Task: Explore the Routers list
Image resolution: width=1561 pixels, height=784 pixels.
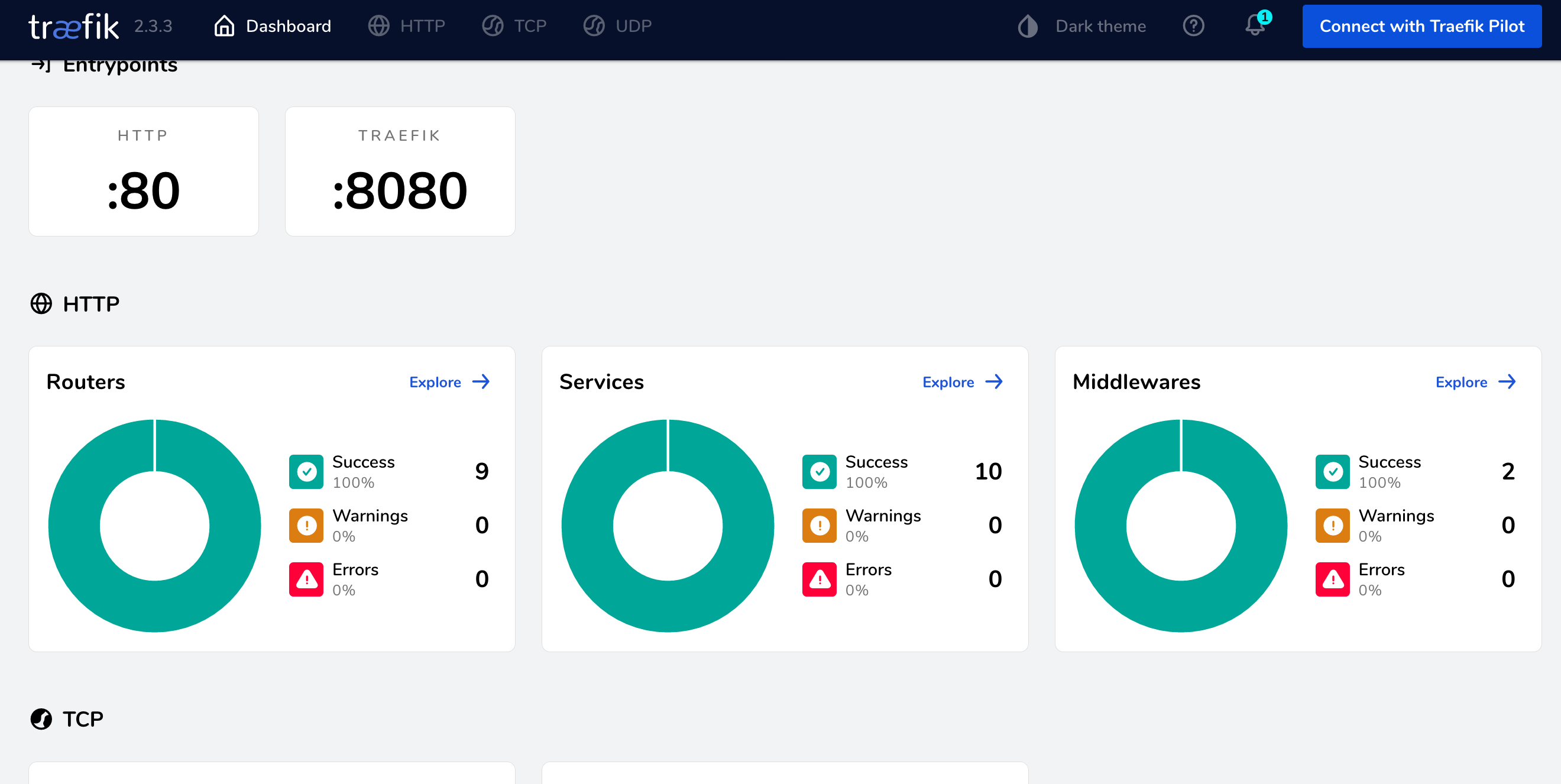Action: (x=449, y=382)
